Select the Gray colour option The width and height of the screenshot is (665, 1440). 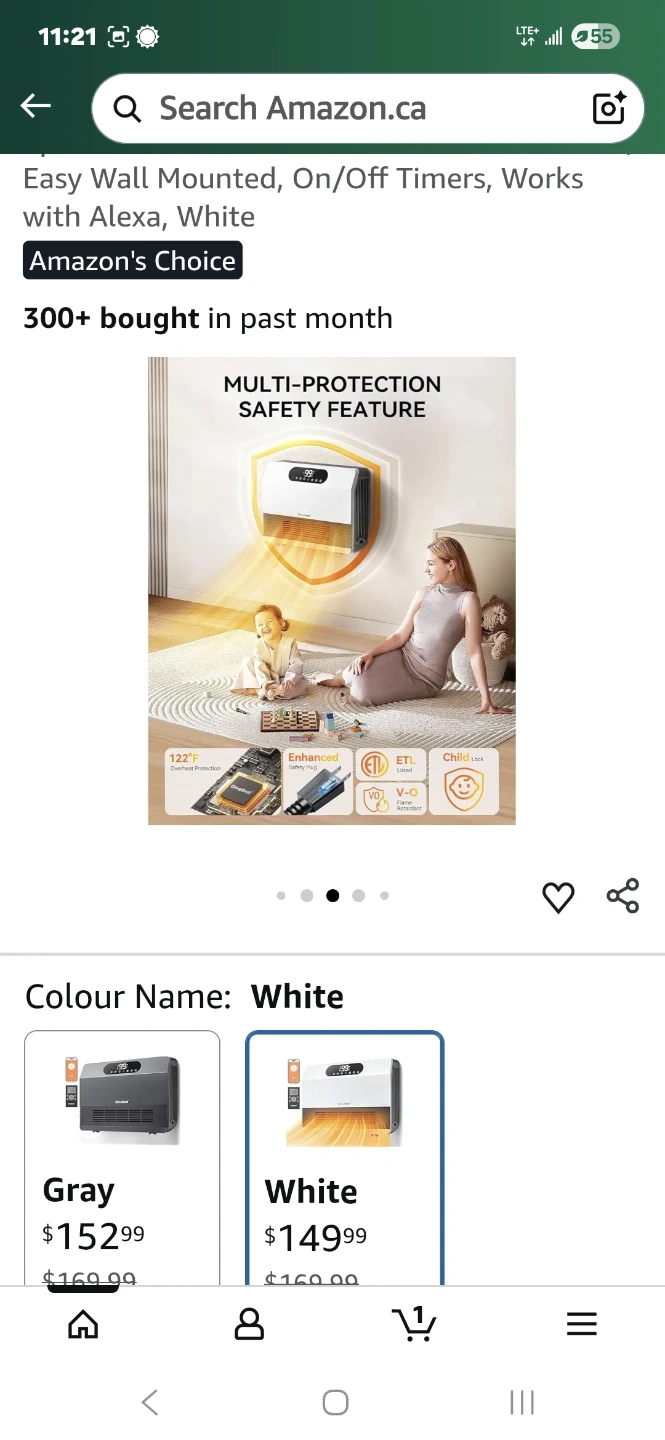[x=122, y=1158]
